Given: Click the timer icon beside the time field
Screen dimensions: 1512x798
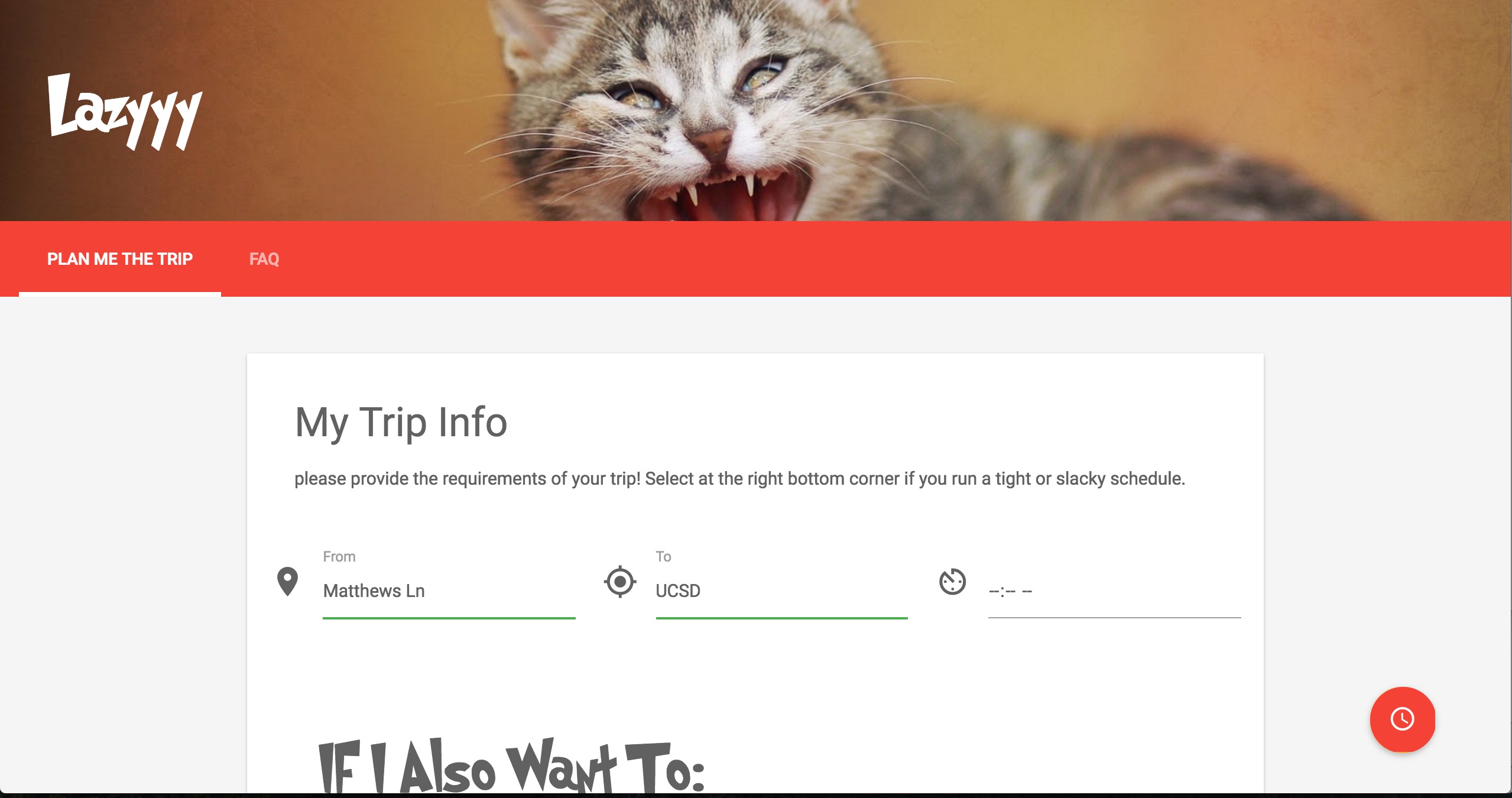Looking at the screenshot, I should [x=952, y=582].
